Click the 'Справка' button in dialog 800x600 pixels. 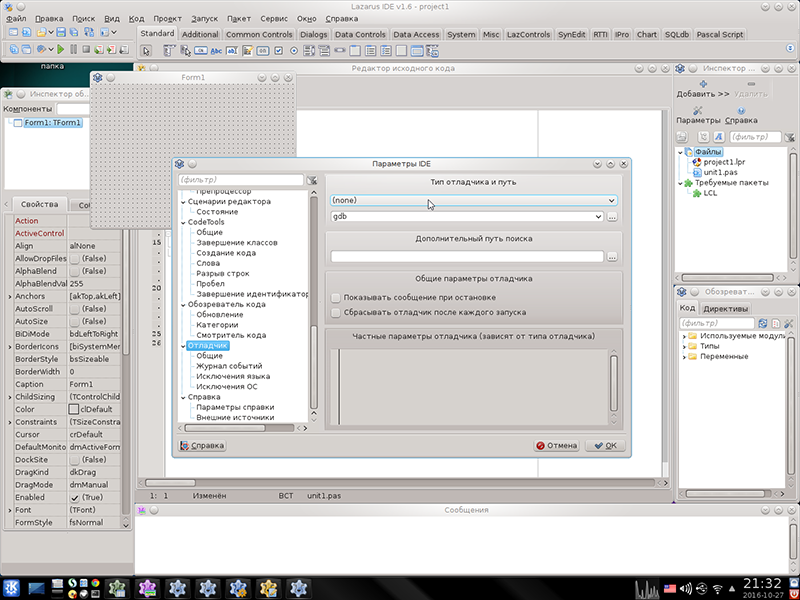(x=203, y=445)
